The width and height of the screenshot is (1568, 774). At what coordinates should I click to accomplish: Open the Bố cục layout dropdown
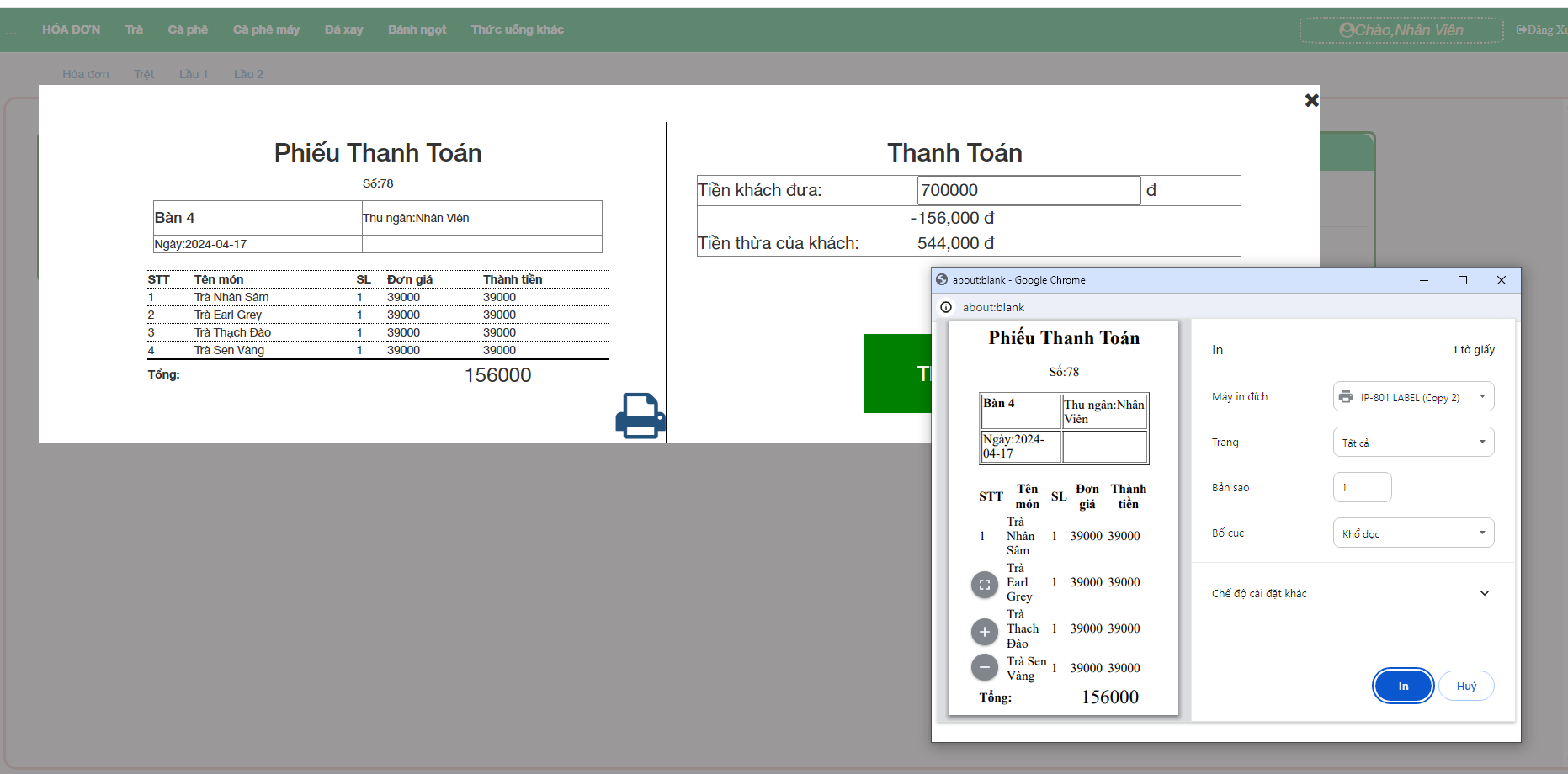[1413, 533]
